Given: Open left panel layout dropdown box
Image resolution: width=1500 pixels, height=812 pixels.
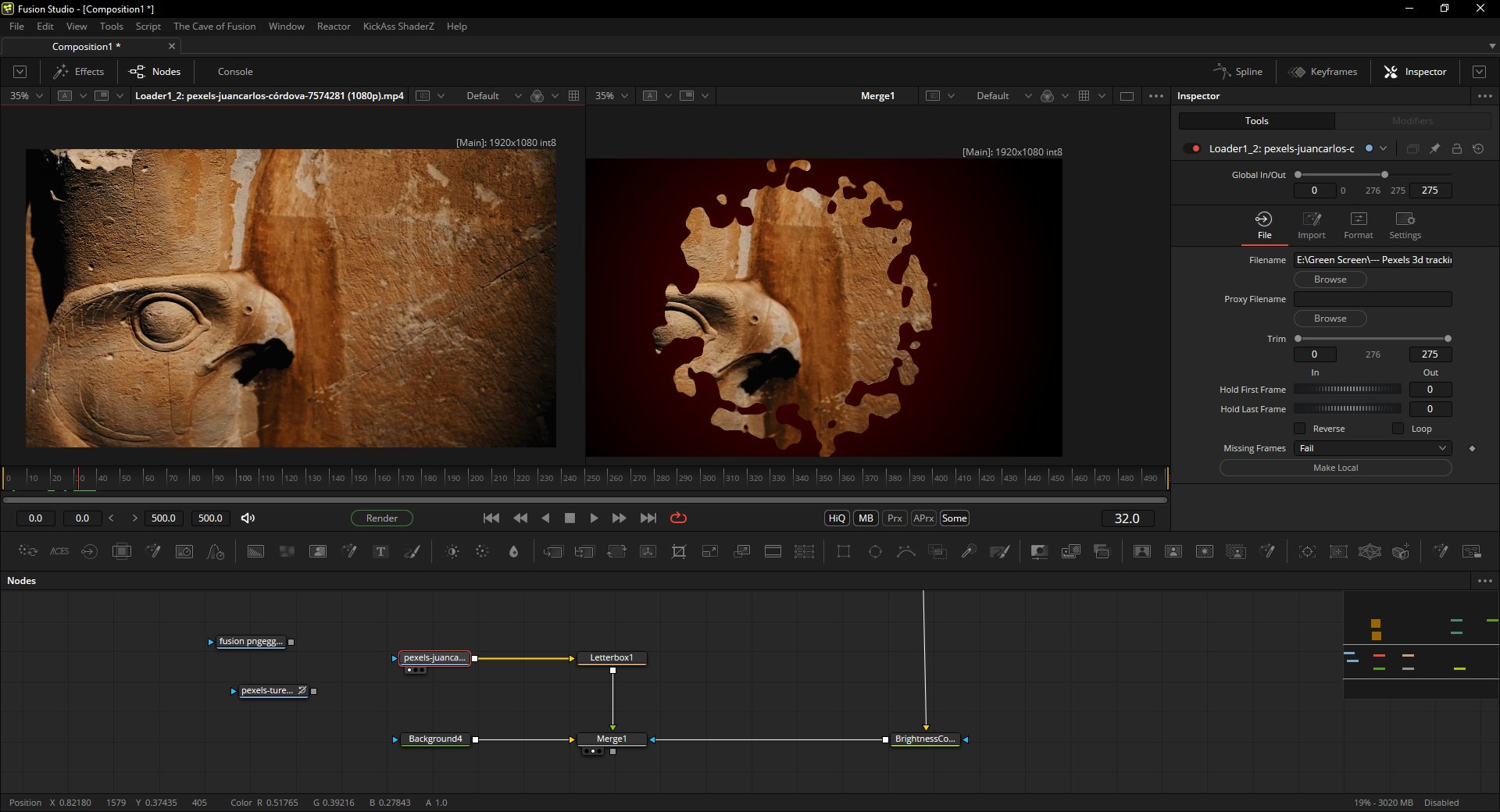Looking at the screenshot, I should point(20,72).
